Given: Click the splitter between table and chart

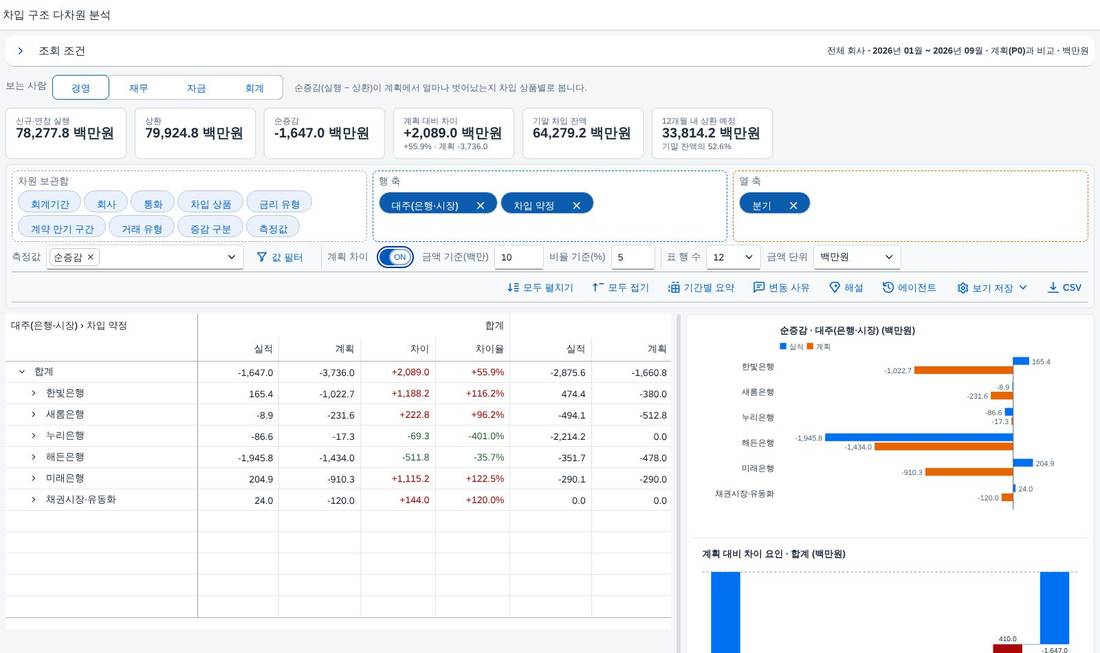Looking at the screenshot, I should pos(678,483).
